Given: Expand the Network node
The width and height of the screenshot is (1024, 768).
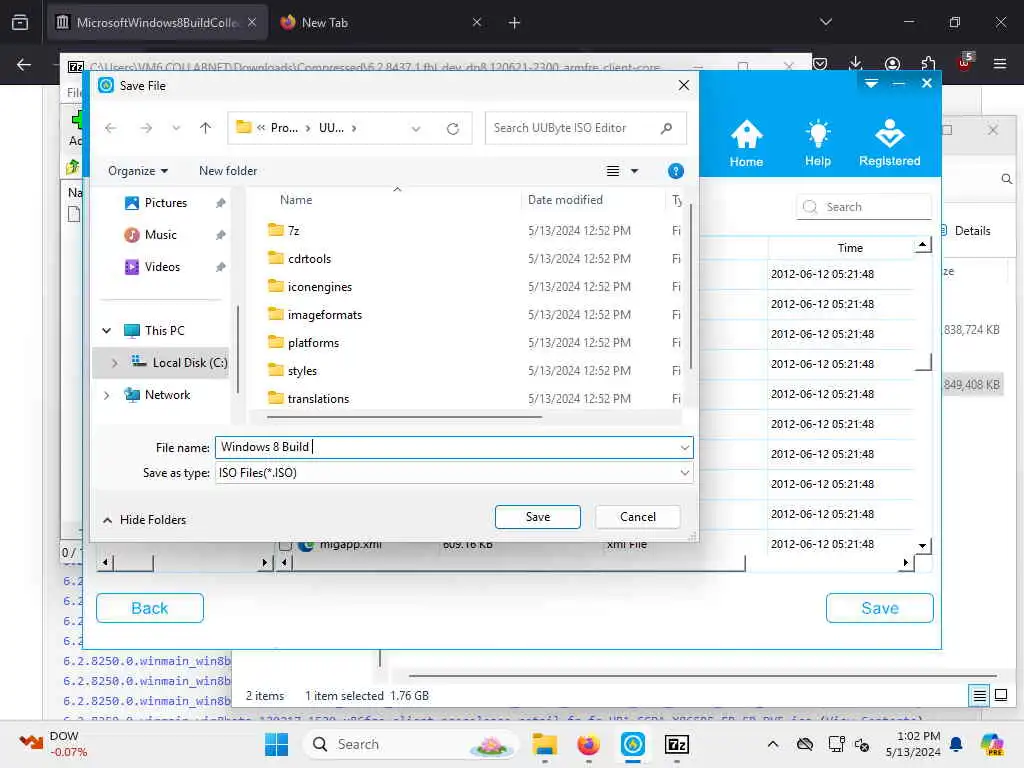Looking at the screenshot, I should 106,395.
